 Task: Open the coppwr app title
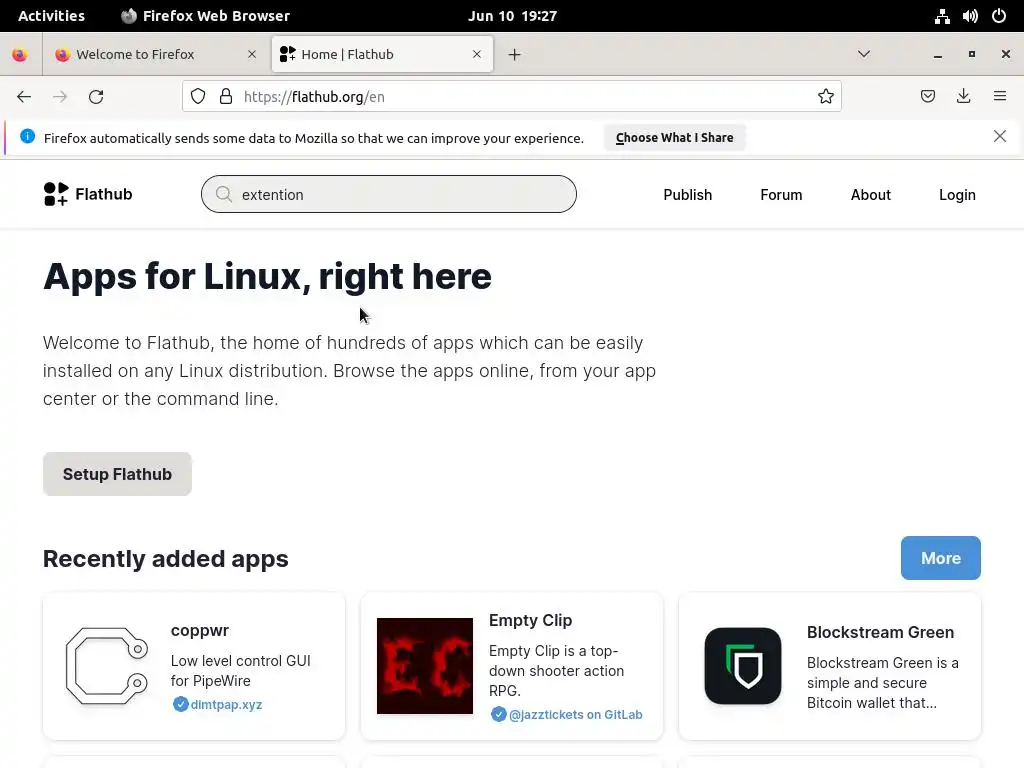click(200, 630)
